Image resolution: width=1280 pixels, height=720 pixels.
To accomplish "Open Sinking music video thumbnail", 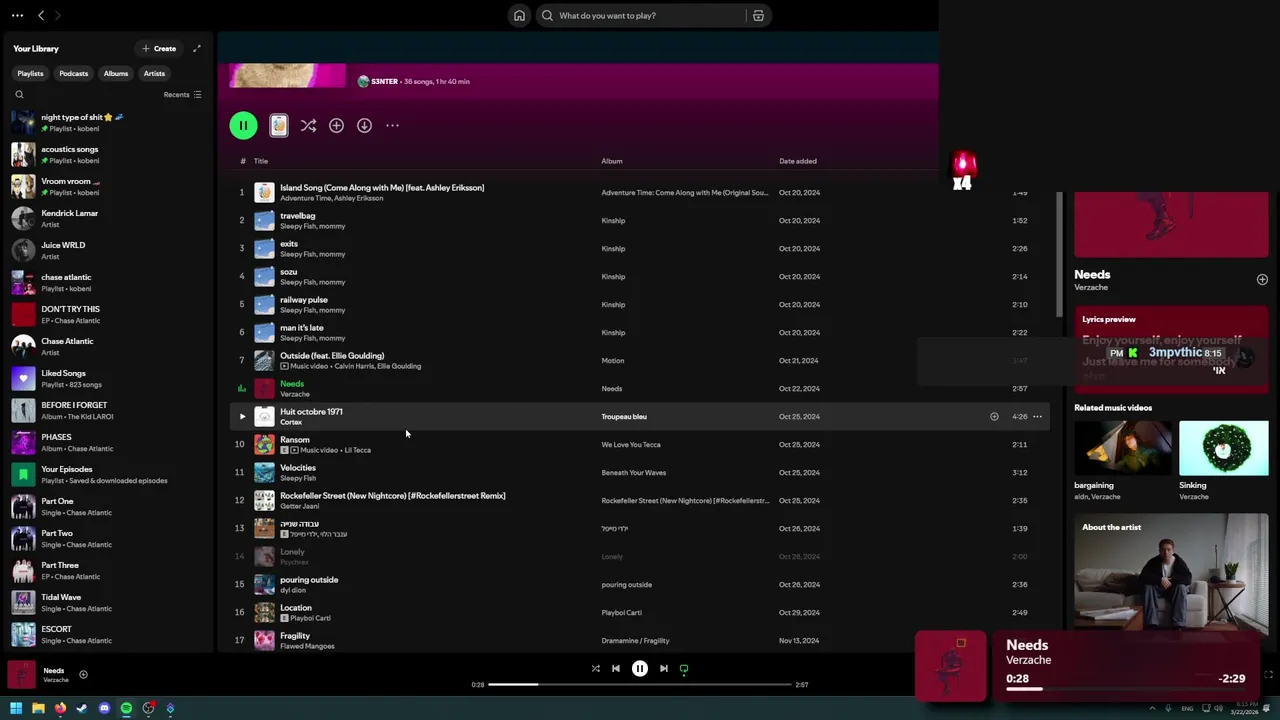I will (x=1223, y=448).
